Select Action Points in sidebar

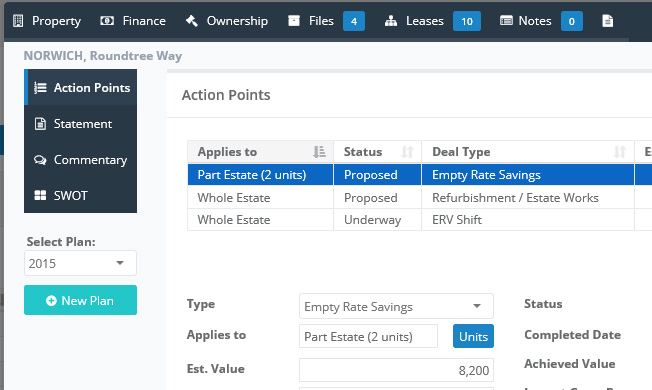pos(81,87)
